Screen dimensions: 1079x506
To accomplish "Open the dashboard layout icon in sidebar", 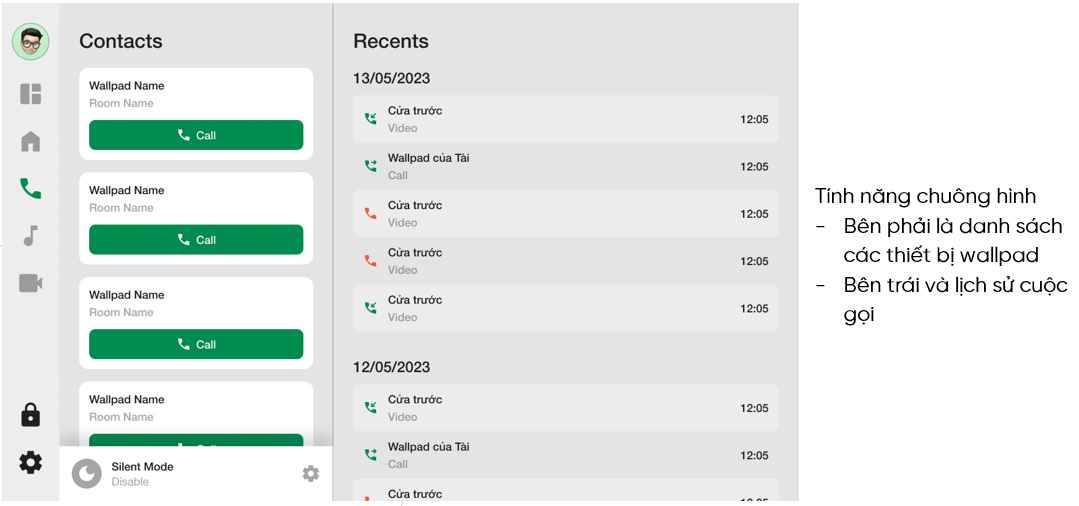I will click(30, 94).
